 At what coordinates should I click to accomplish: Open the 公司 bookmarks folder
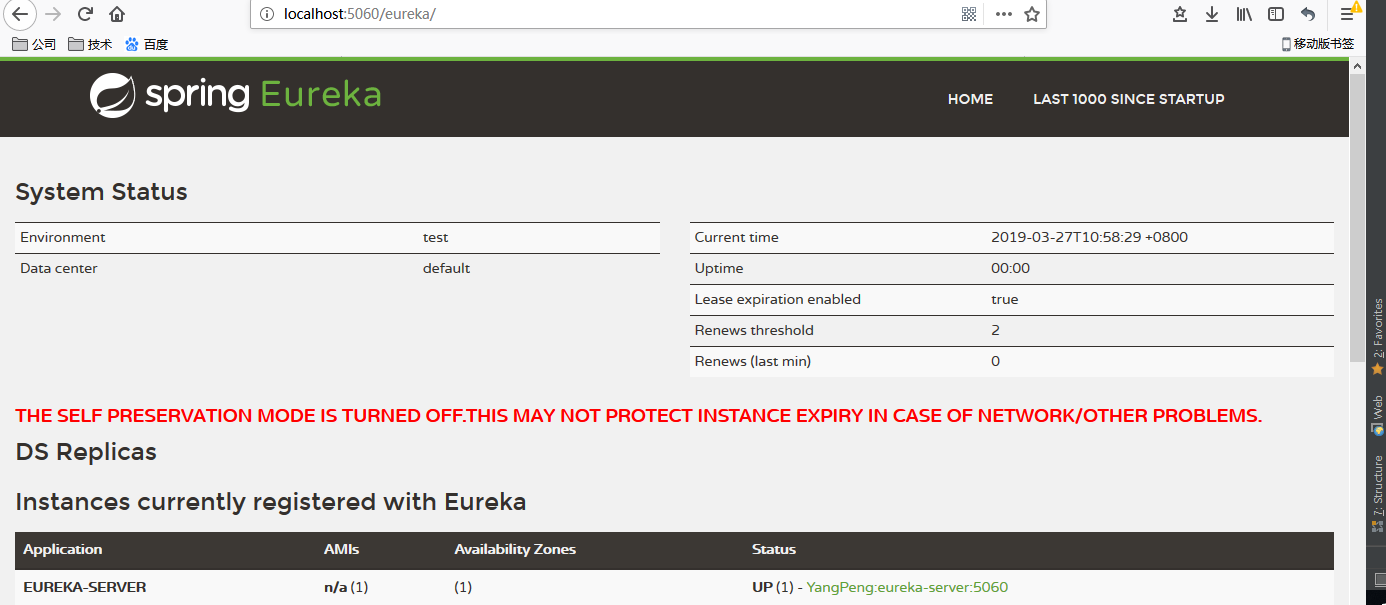point(33,43)
